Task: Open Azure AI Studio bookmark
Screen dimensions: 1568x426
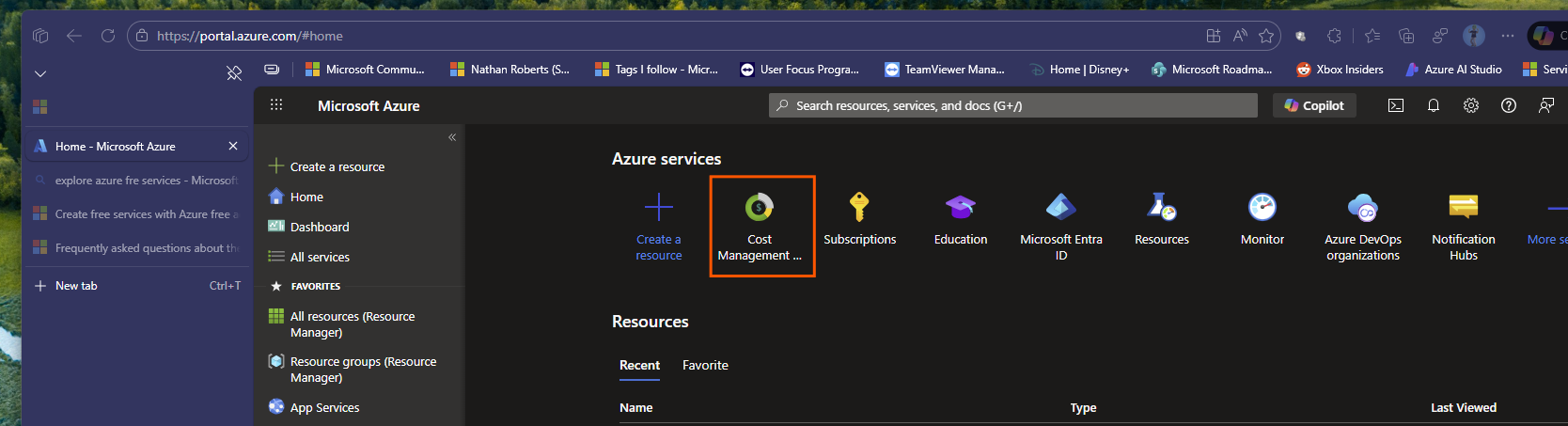Action: (1453, 69)
